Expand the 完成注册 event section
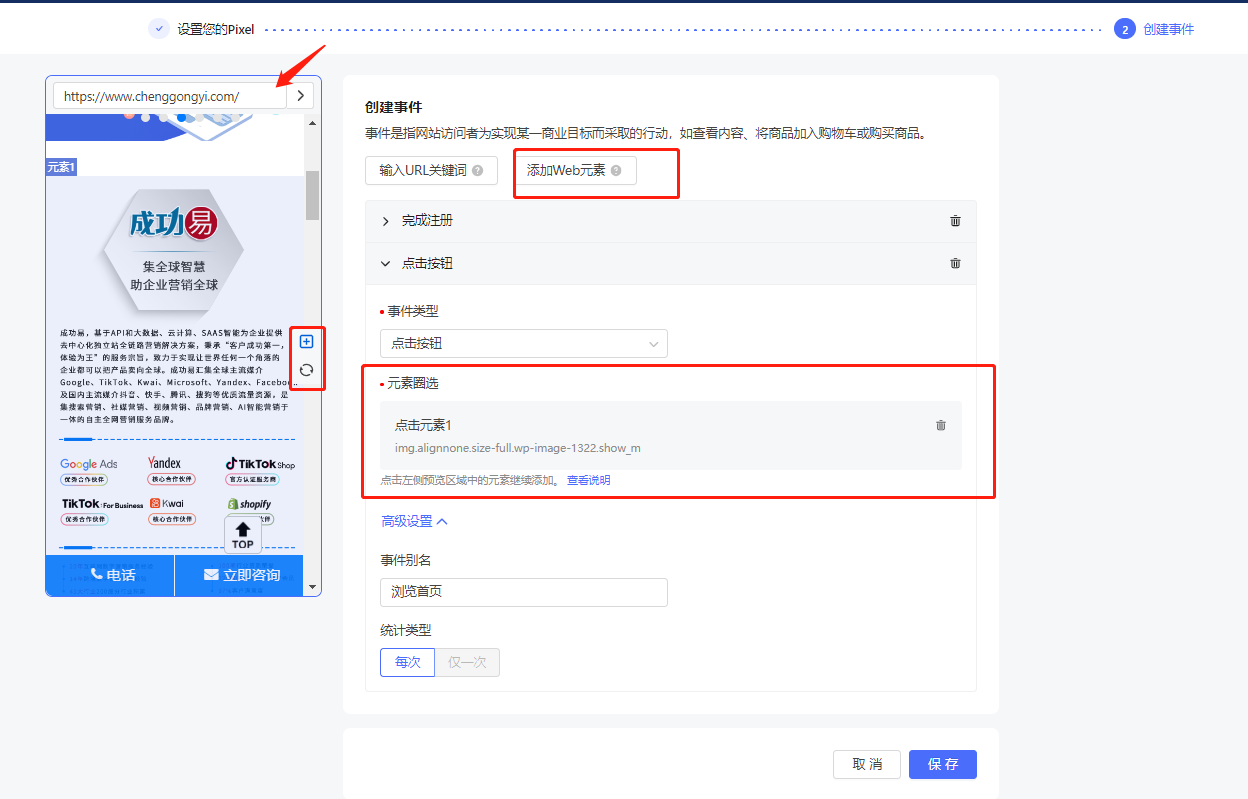 pos(385,221)
